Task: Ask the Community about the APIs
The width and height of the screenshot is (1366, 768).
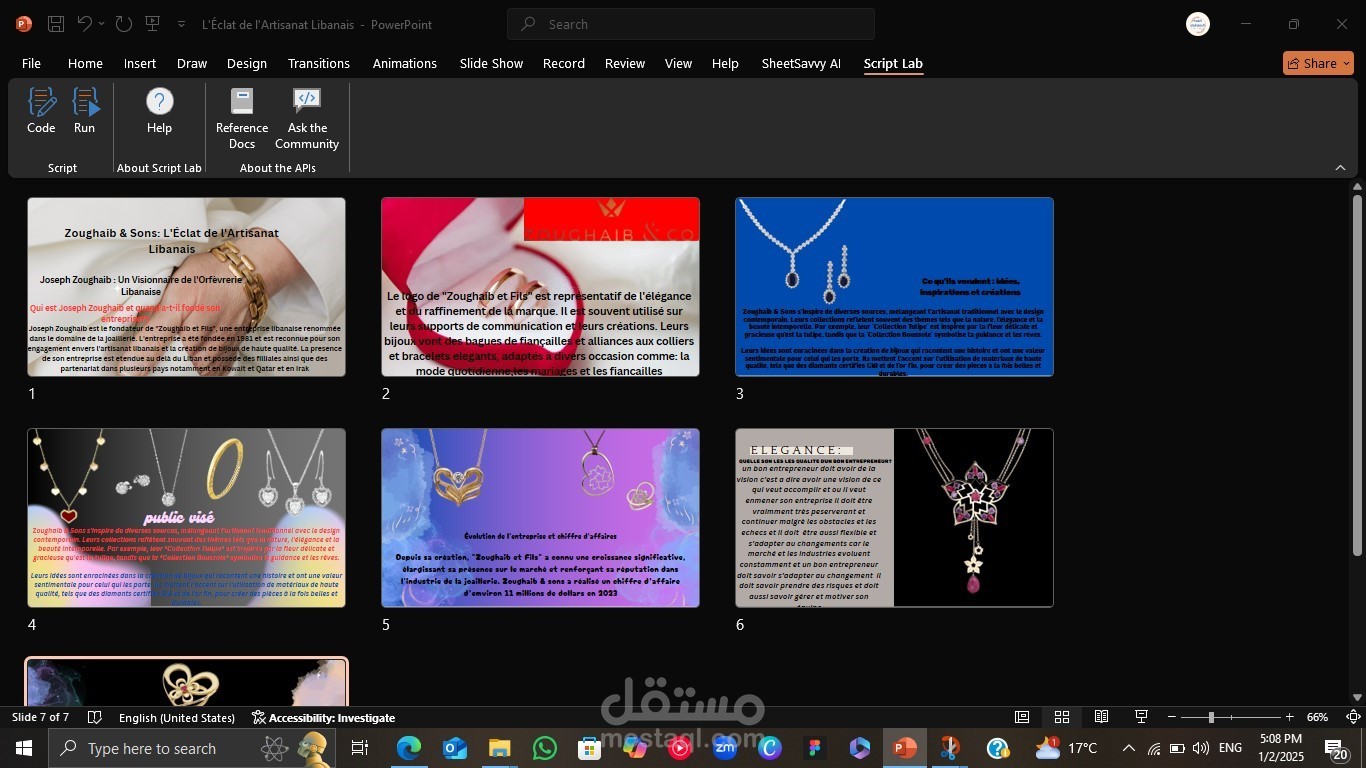Action: [x=307, y=118]
